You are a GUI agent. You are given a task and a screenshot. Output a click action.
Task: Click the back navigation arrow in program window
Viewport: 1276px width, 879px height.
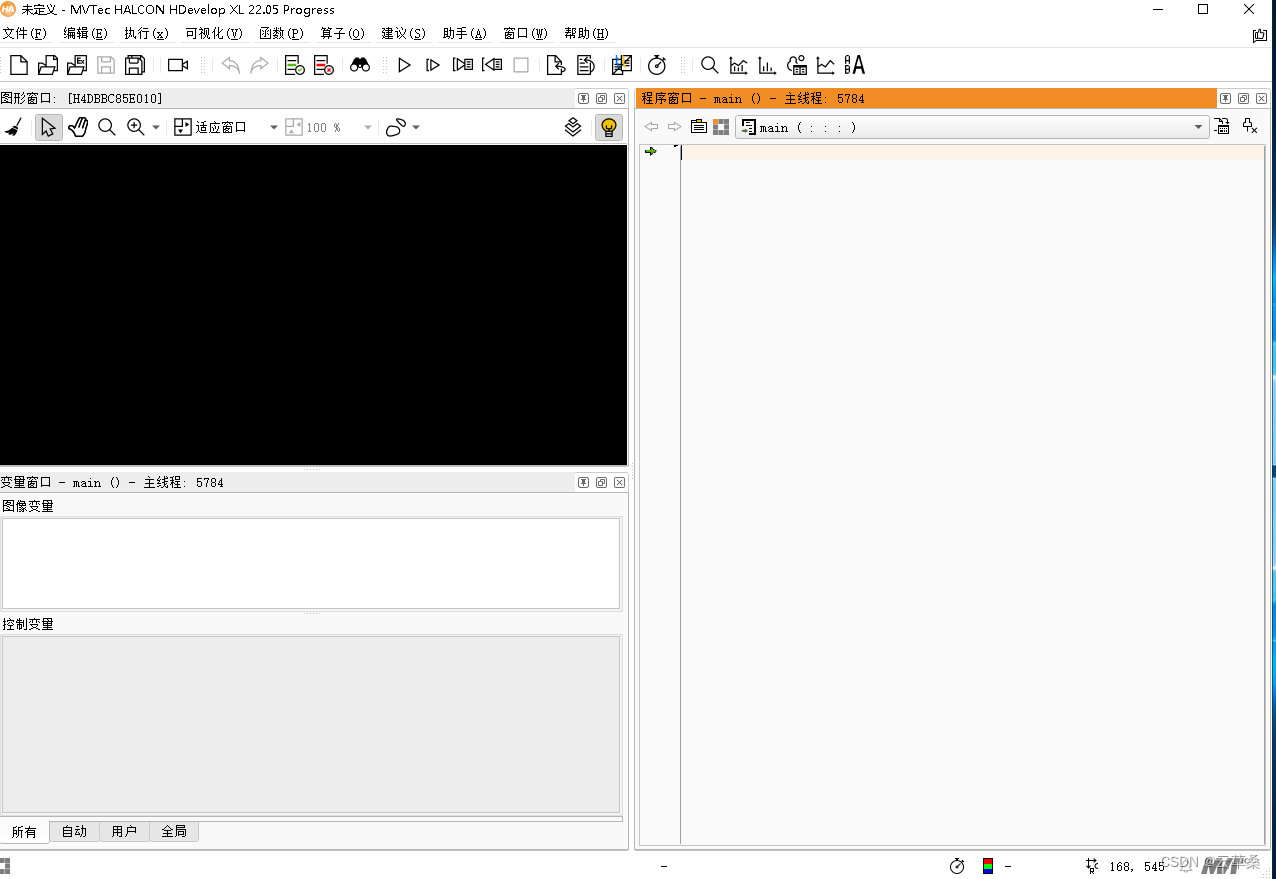tap(651, 127)
